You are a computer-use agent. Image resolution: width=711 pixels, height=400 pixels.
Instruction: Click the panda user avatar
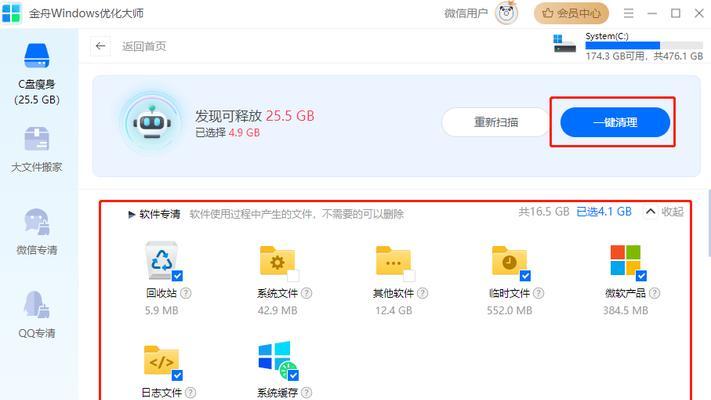tap(506, 13)
